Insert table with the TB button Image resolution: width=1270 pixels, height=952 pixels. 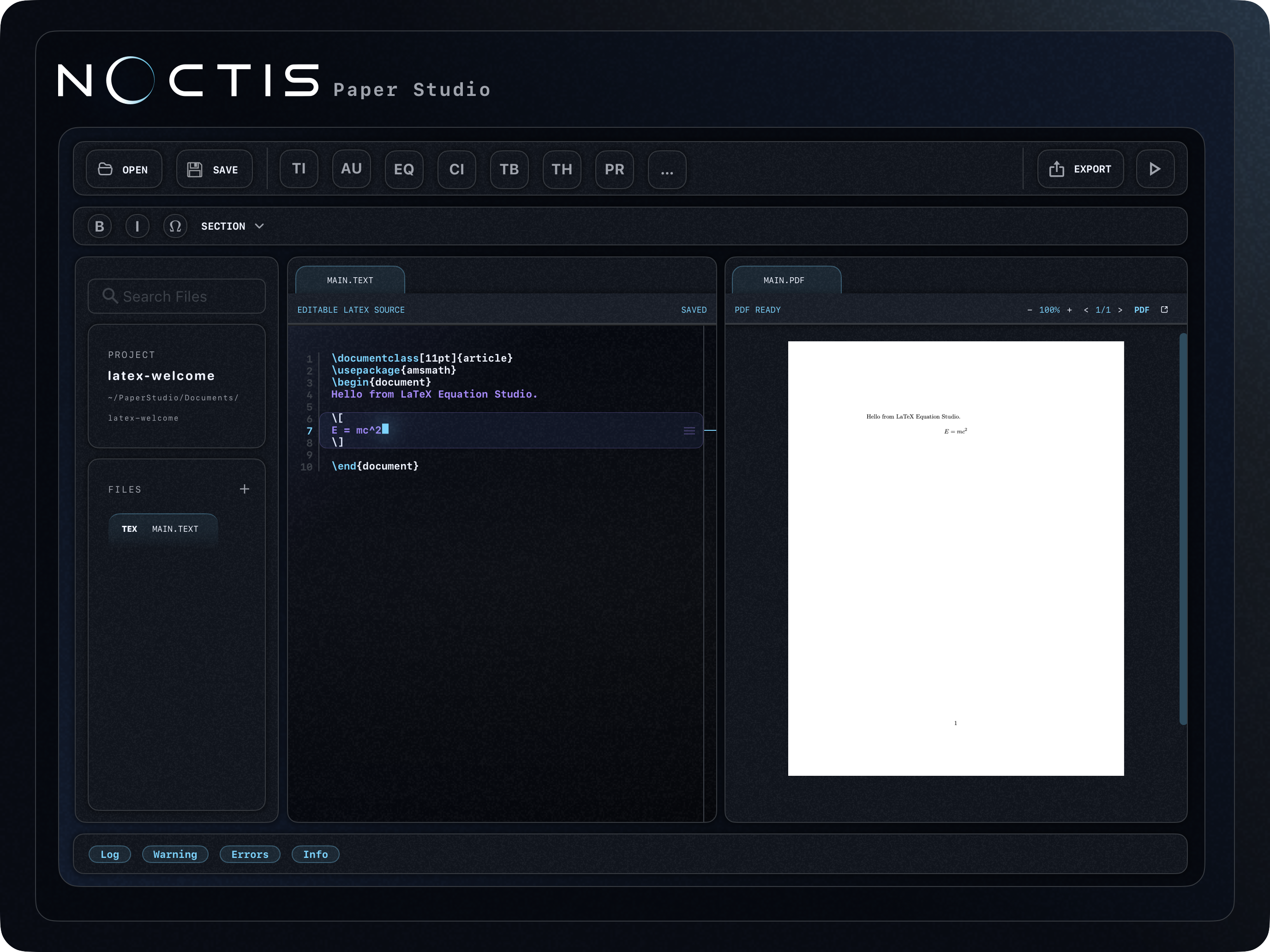click(x=509, y=169)
